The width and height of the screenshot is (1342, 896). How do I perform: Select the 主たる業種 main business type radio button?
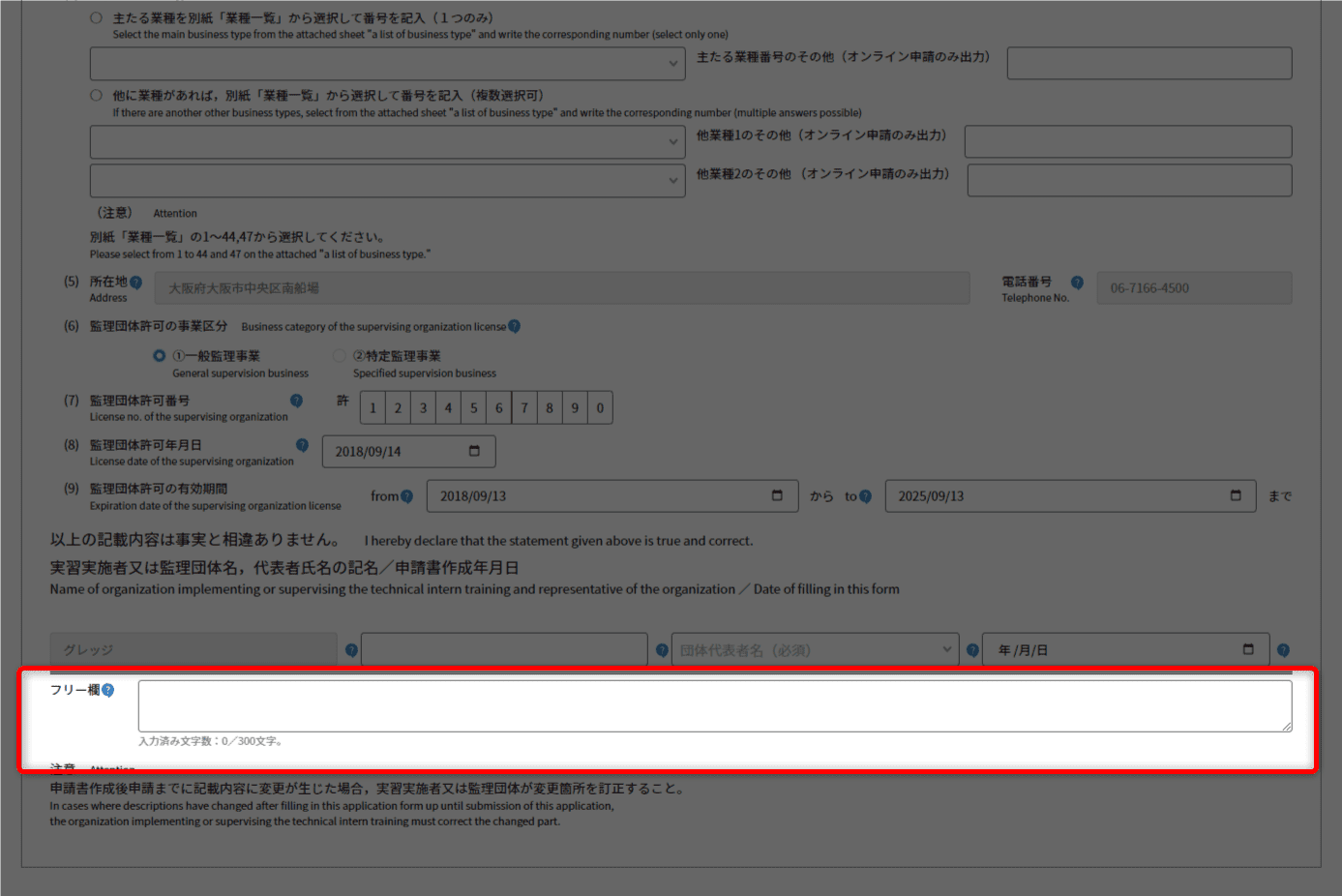[96, 17]
